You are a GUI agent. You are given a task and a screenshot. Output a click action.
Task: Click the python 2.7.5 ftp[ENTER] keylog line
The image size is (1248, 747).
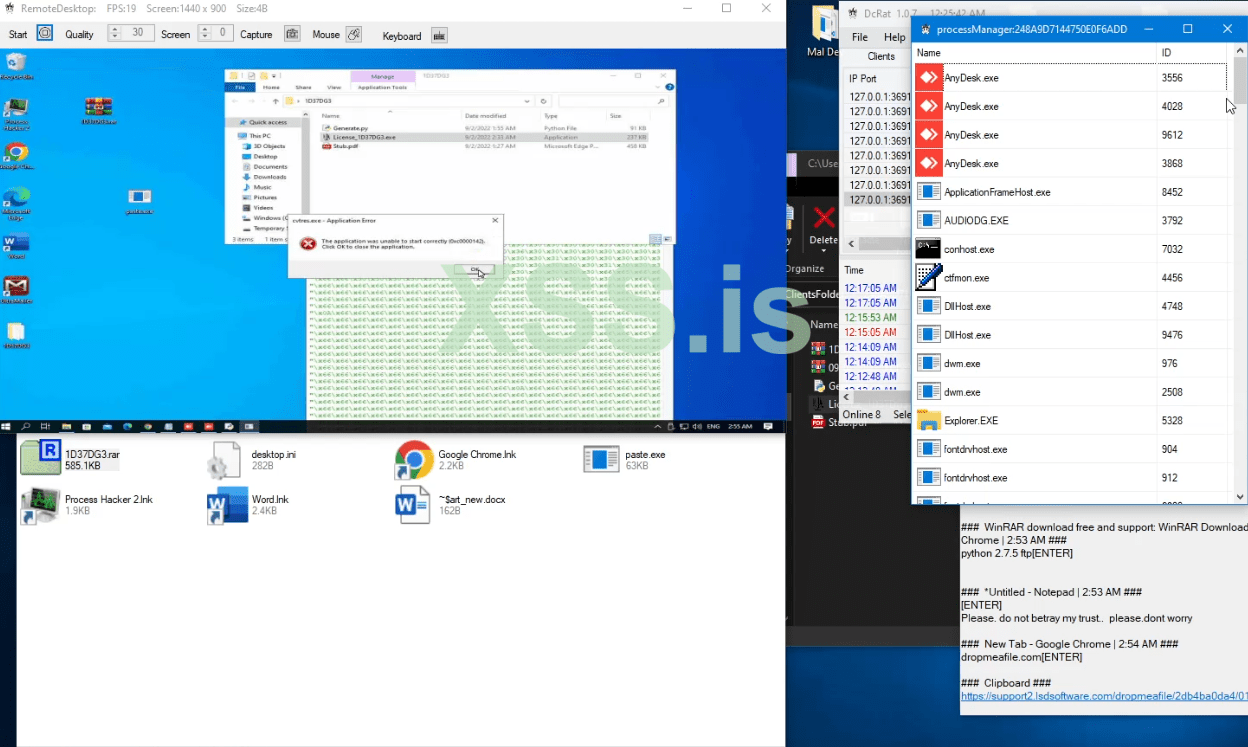(x=1017, y=553)
